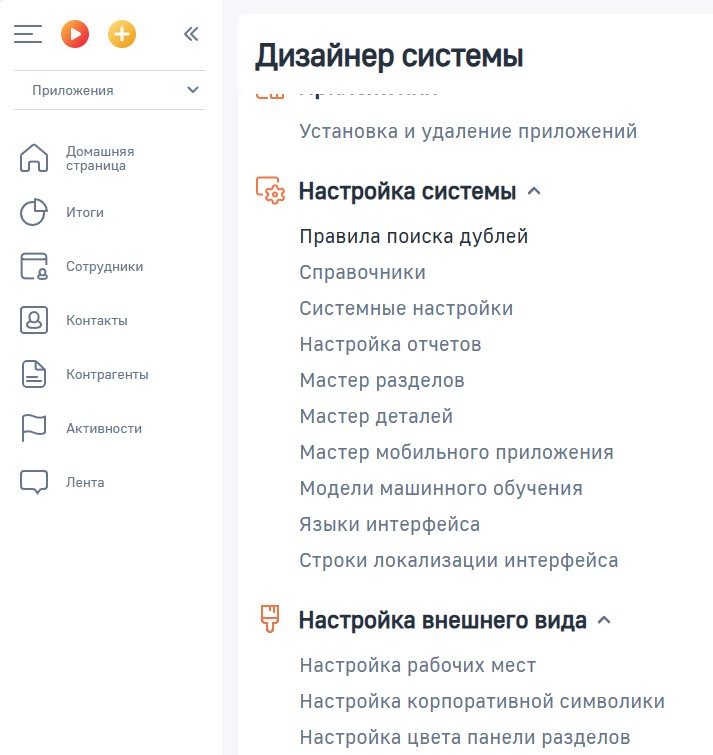Click the Контрагенты document icon
713x755 pixels.
tap(34, 375)
